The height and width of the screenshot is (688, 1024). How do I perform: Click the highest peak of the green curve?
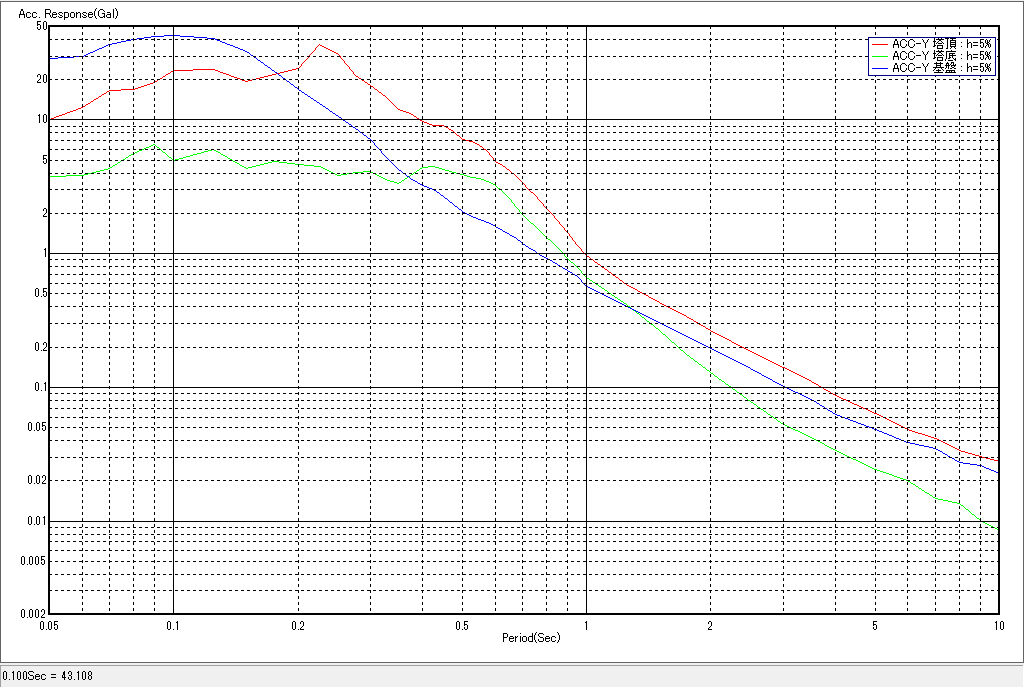click(x=154, y=145)
